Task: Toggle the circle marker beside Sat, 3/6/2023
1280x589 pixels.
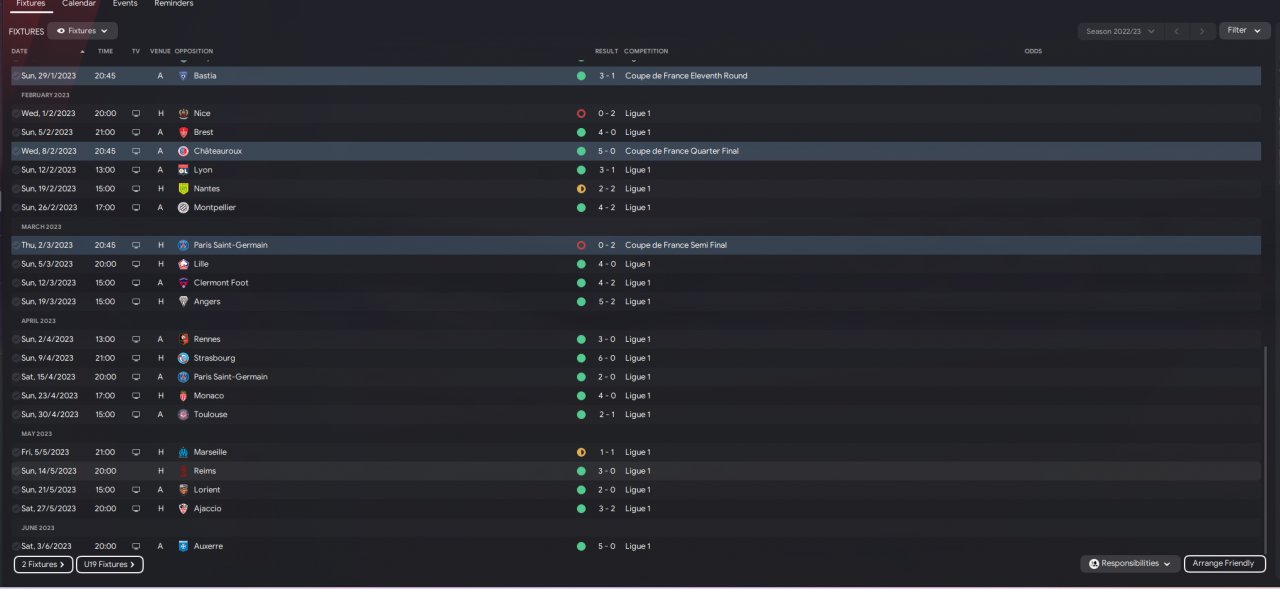Action: (x=16, y=547)
